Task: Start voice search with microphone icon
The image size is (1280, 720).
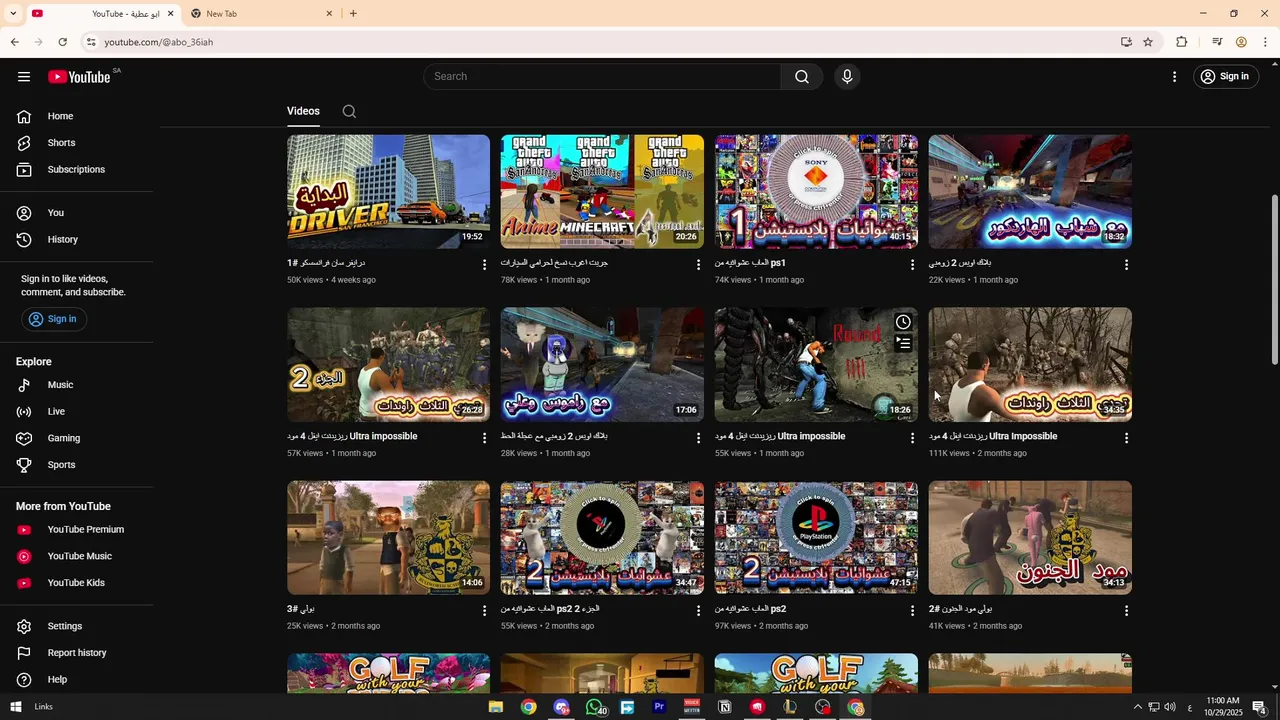Action: pos(847,77)
